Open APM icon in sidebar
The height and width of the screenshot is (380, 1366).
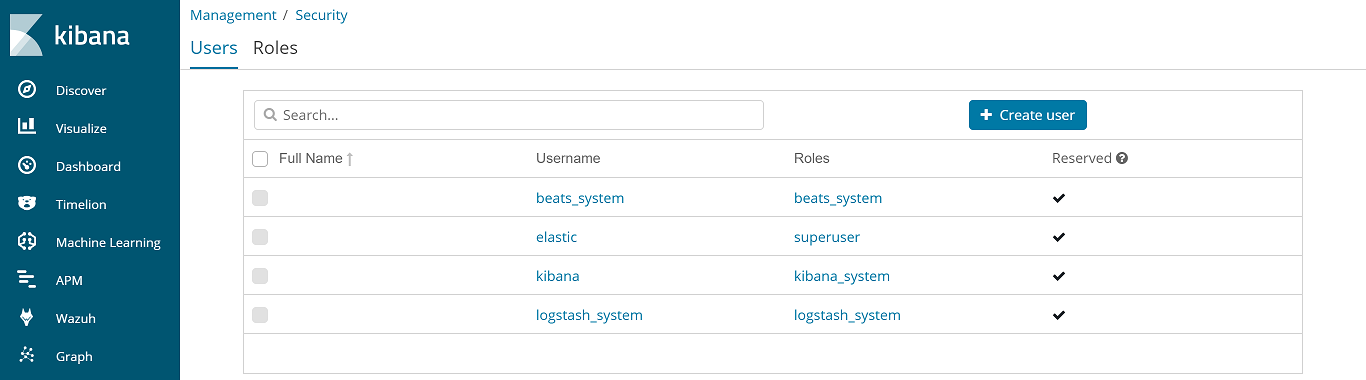click(x=27, y=280)
